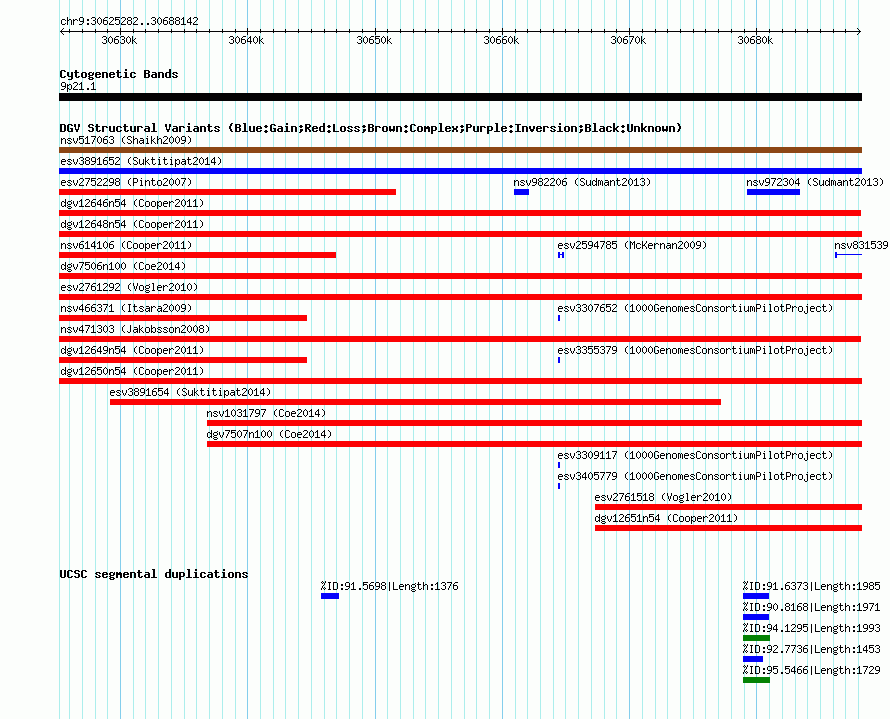The width and height of the screenshot is (890, 719).
Task: Click the UCSC segmental duplications track title
Action: click(154, 574)
